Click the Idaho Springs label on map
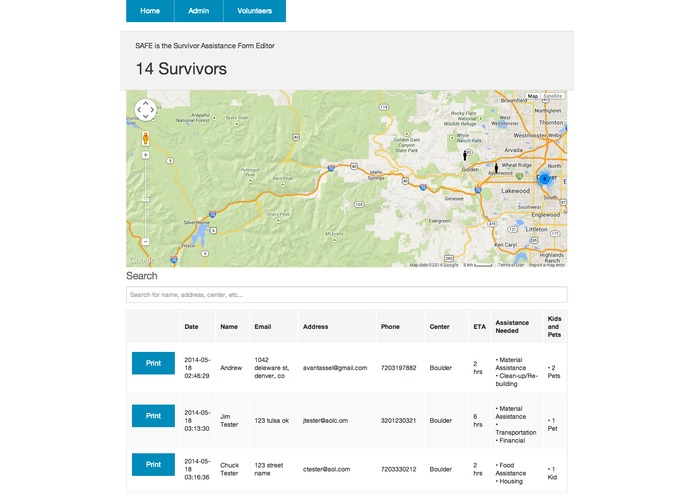 376,175
